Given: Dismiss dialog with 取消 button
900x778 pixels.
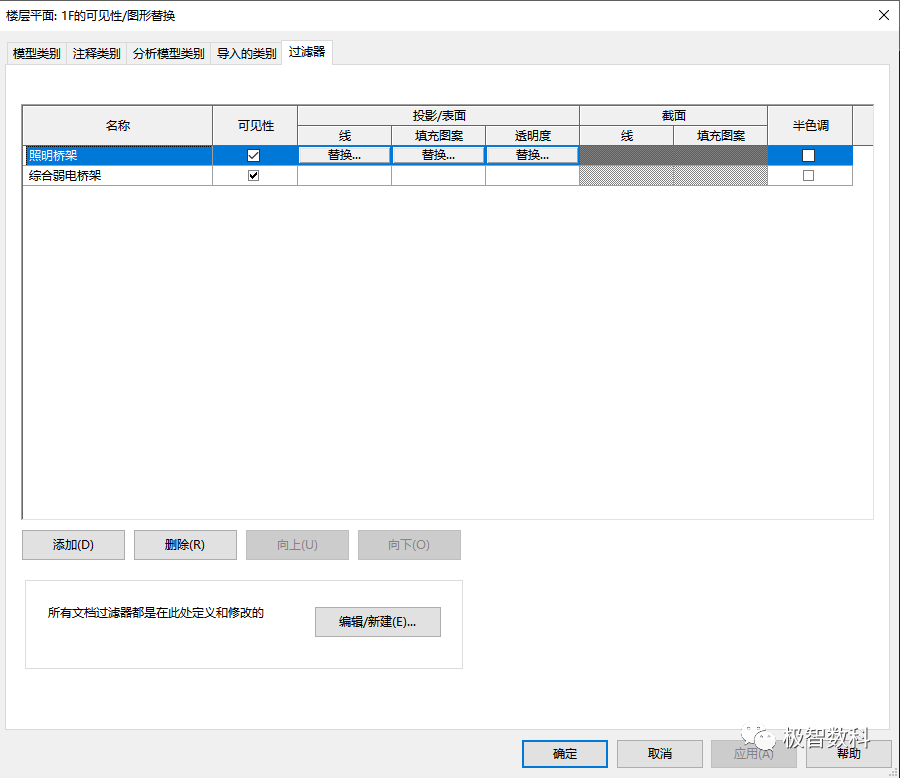Looking at the screenshot, I should (x=659, y=754).
